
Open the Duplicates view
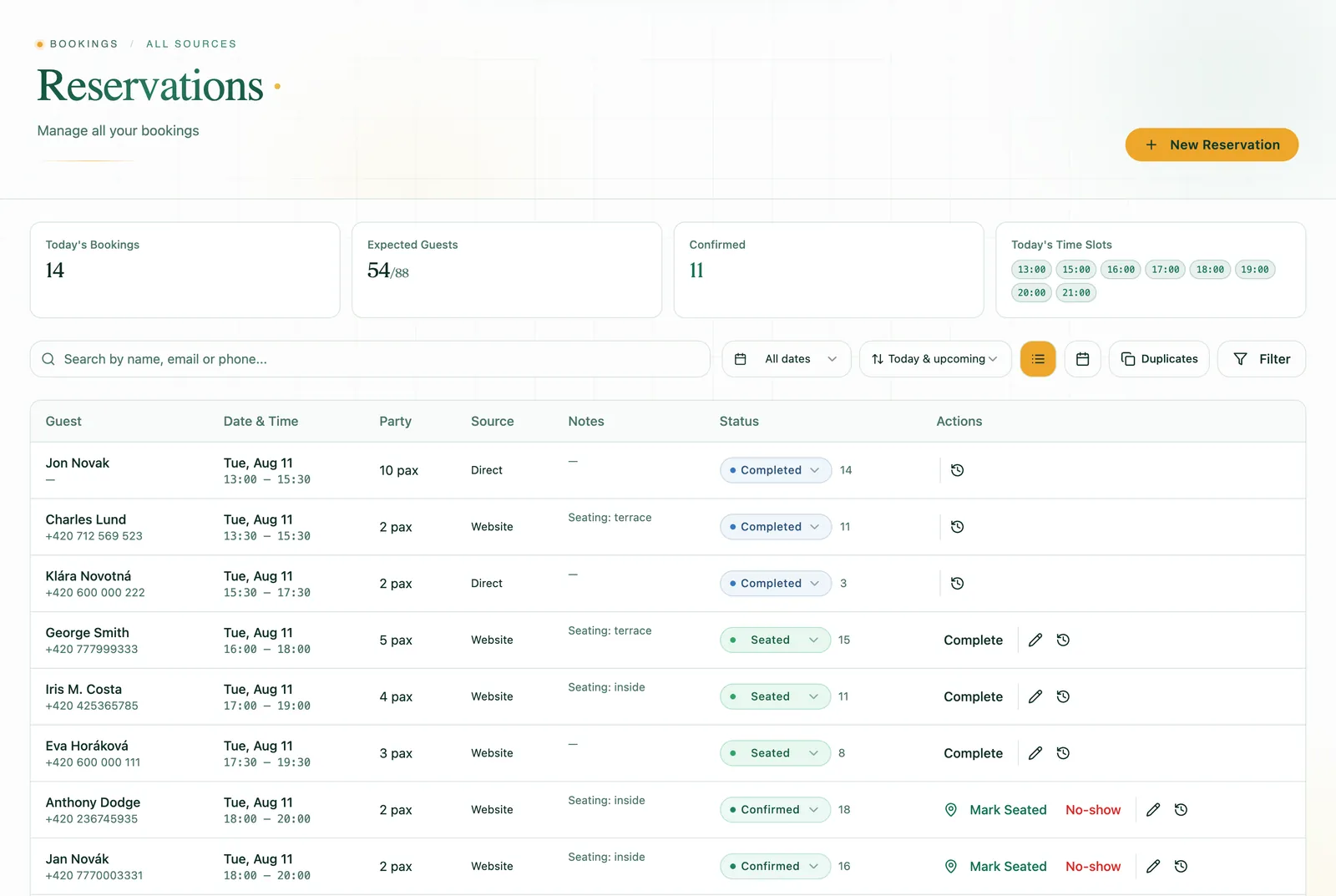coord(1159,359)
